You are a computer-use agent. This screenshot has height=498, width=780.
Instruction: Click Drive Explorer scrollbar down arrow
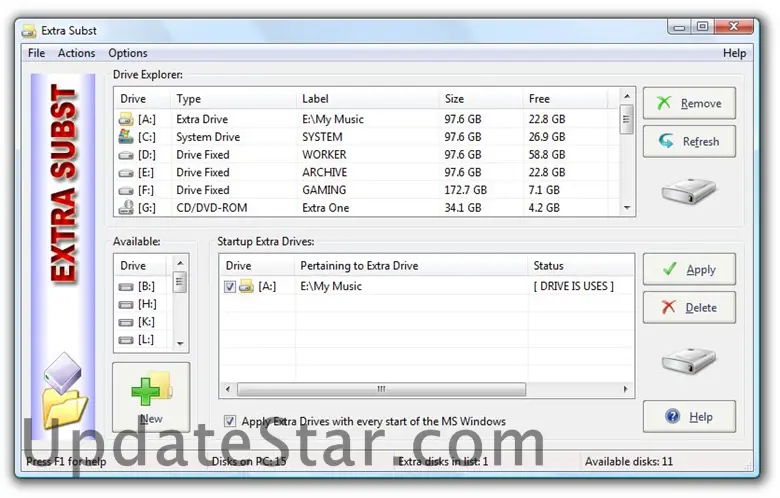point(627,208)
